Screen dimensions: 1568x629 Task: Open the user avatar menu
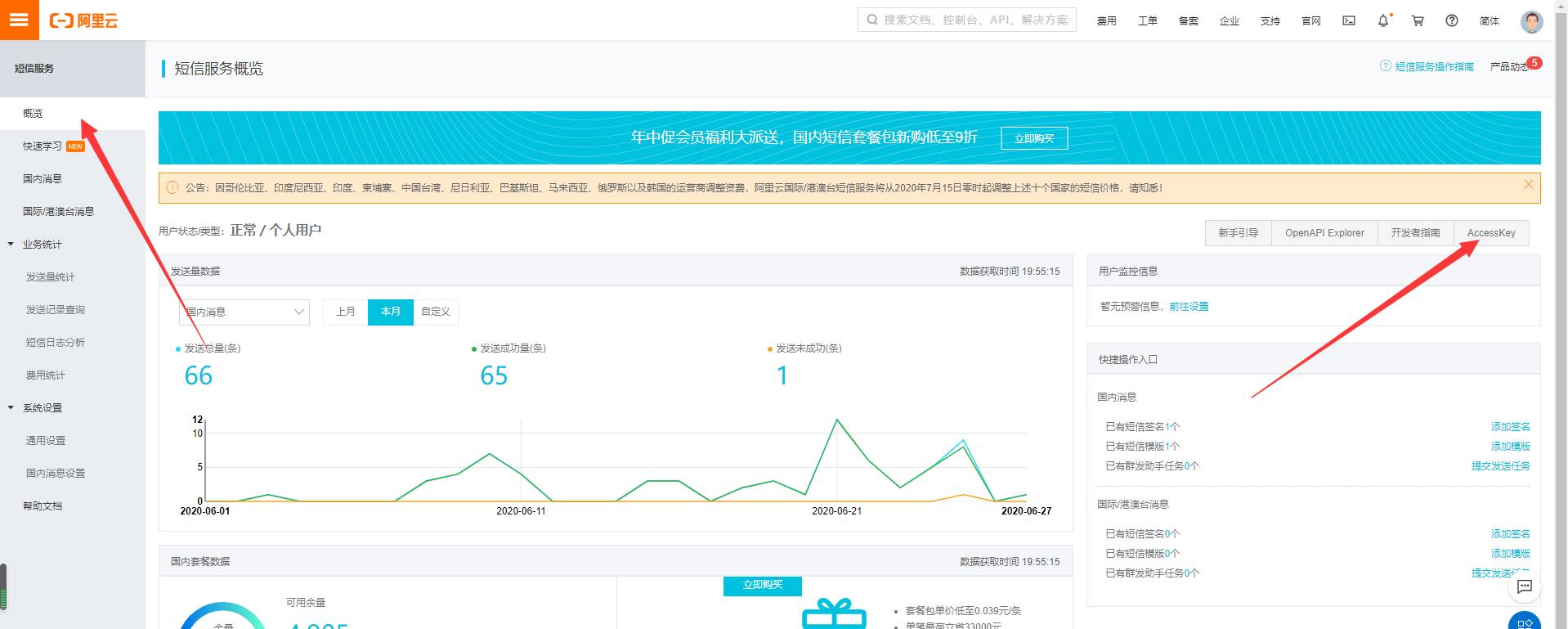coord(1531,21)
